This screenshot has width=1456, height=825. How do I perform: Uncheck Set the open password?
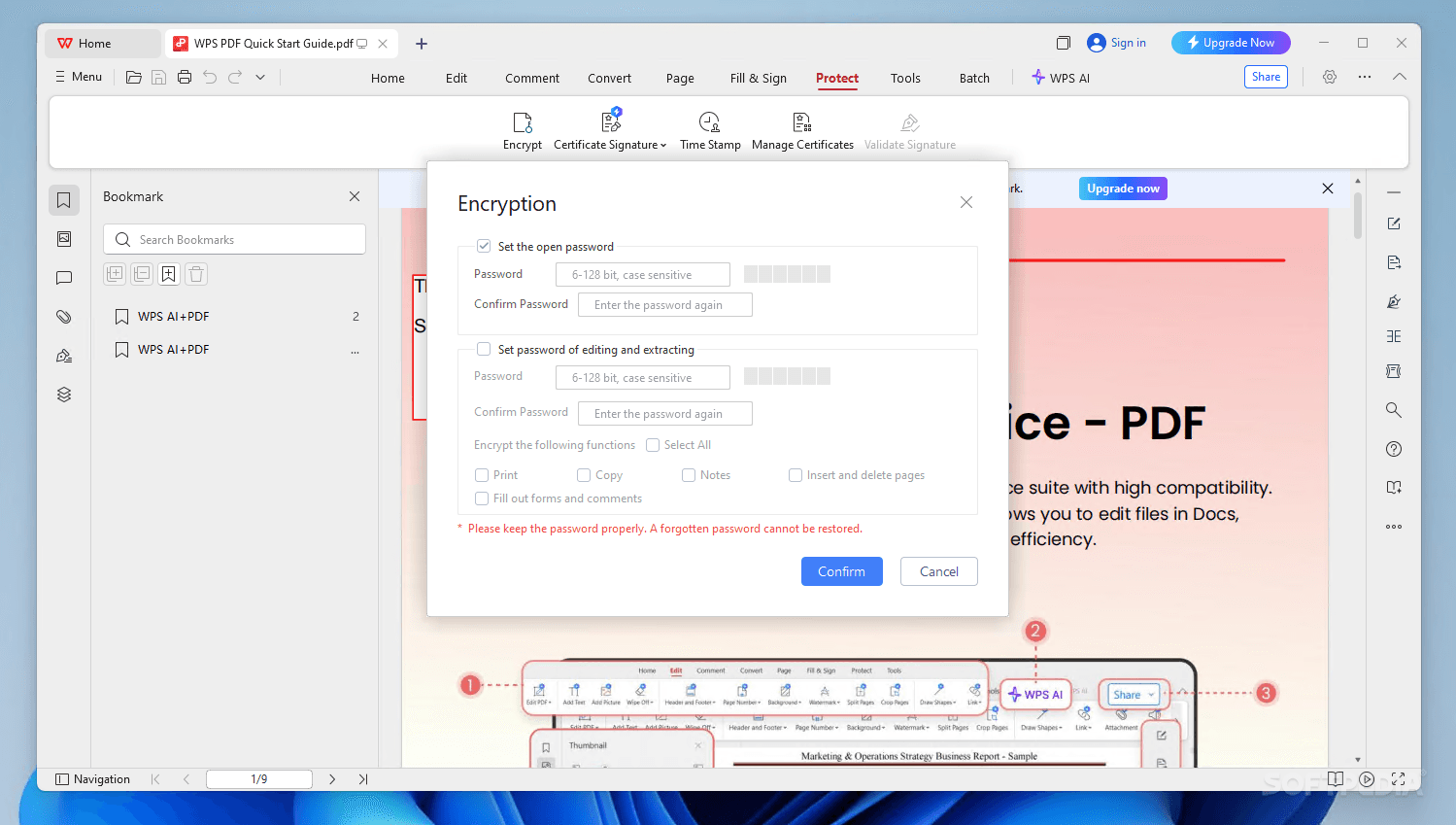click(x=484, y=247)
